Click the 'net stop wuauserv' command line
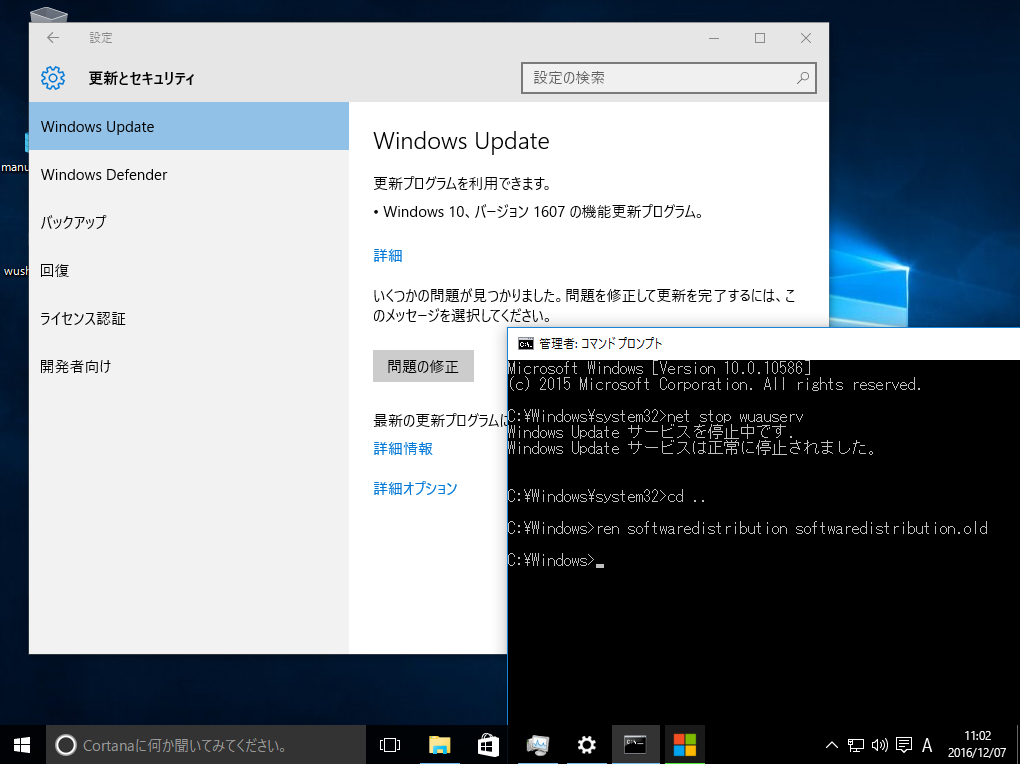 coord(655,416)
